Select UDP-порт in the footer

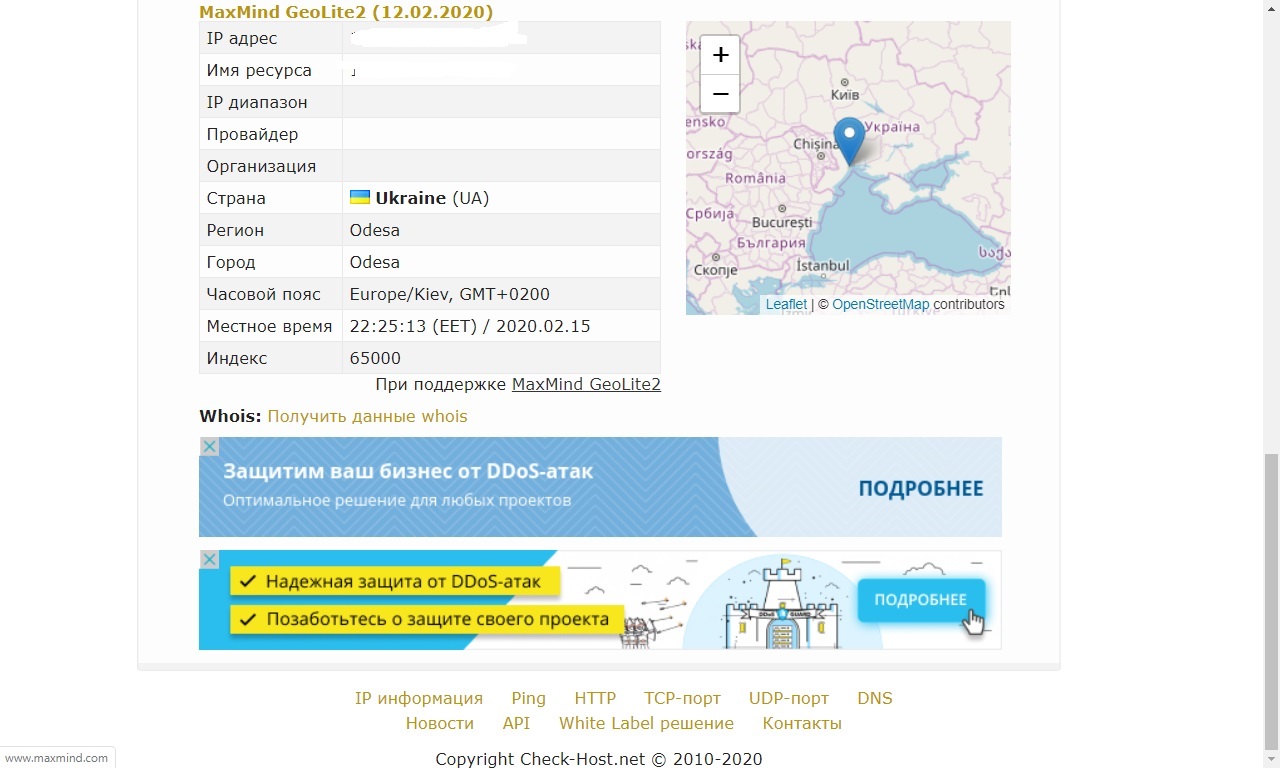(x=789, y=698)
